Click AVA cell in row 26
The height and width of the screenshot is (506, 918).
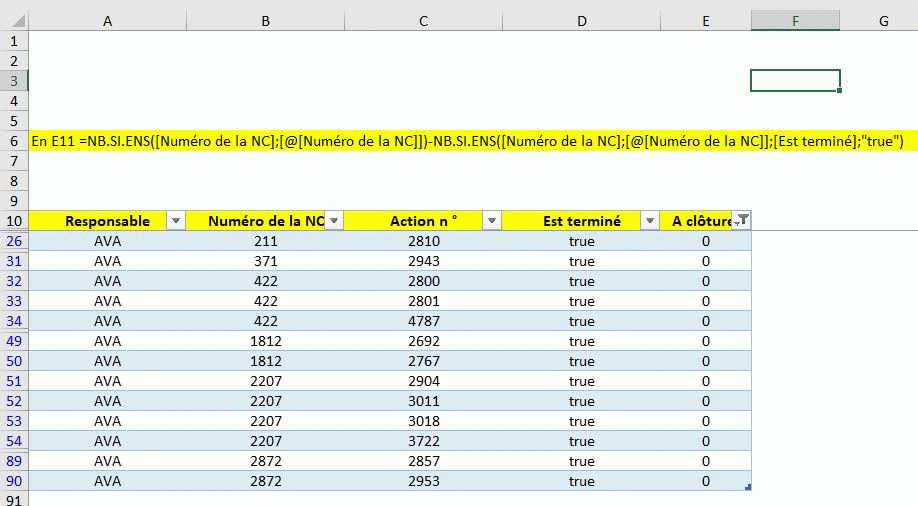[x=108, y=241]
